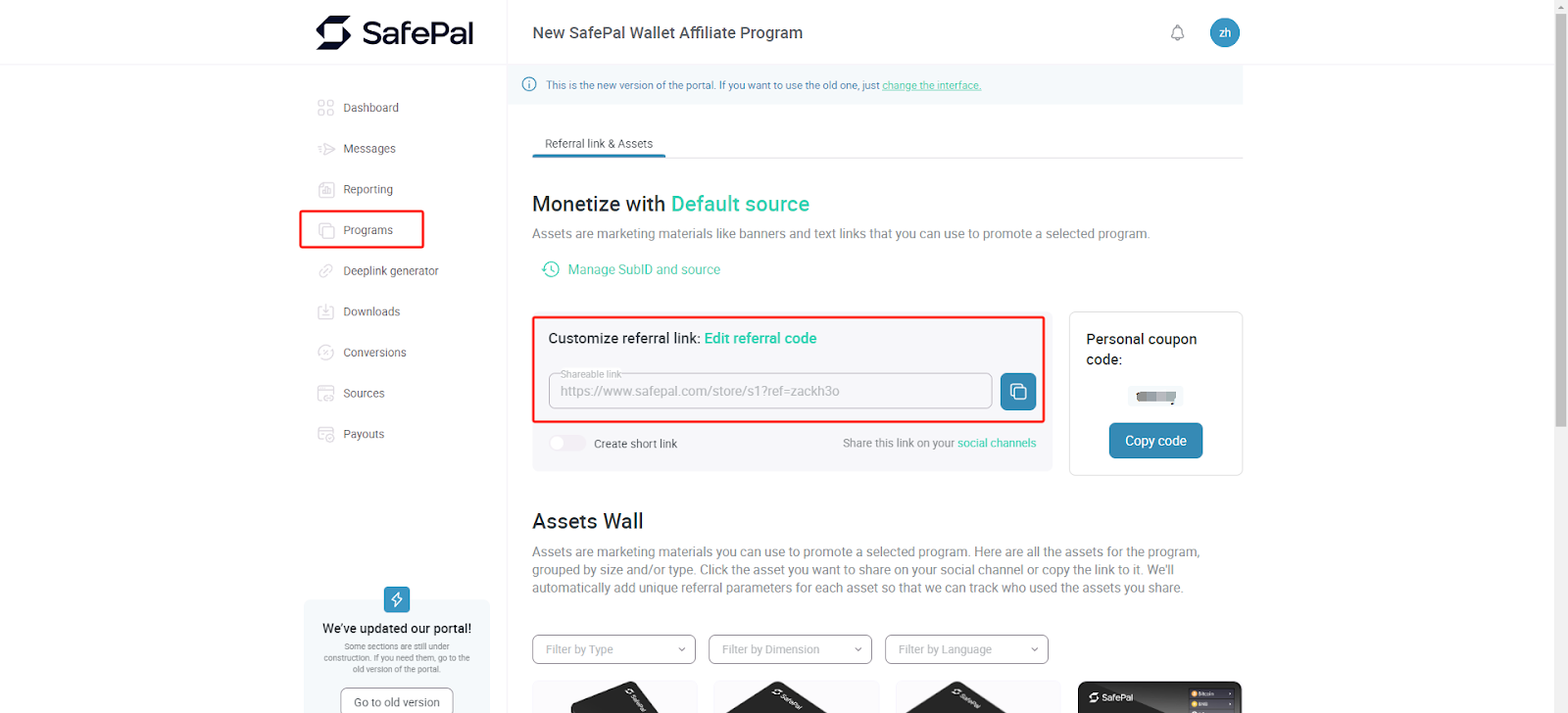Click the Reporting sidebar icon

326,190
